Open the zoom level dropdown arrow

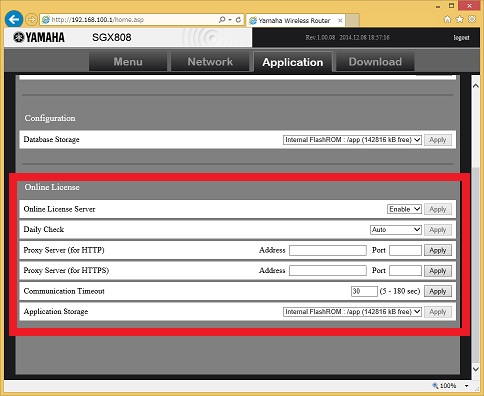467,386
